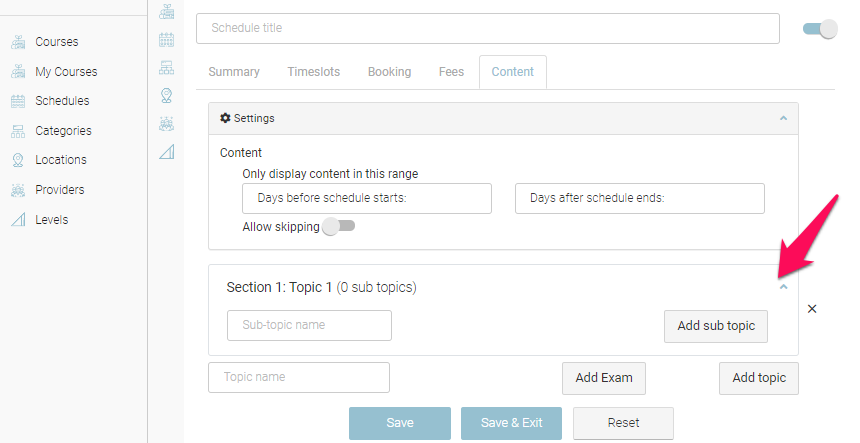Click the Providers group icon
The width and height of the screenshot is (860, 443).
(x=18, y=190)
